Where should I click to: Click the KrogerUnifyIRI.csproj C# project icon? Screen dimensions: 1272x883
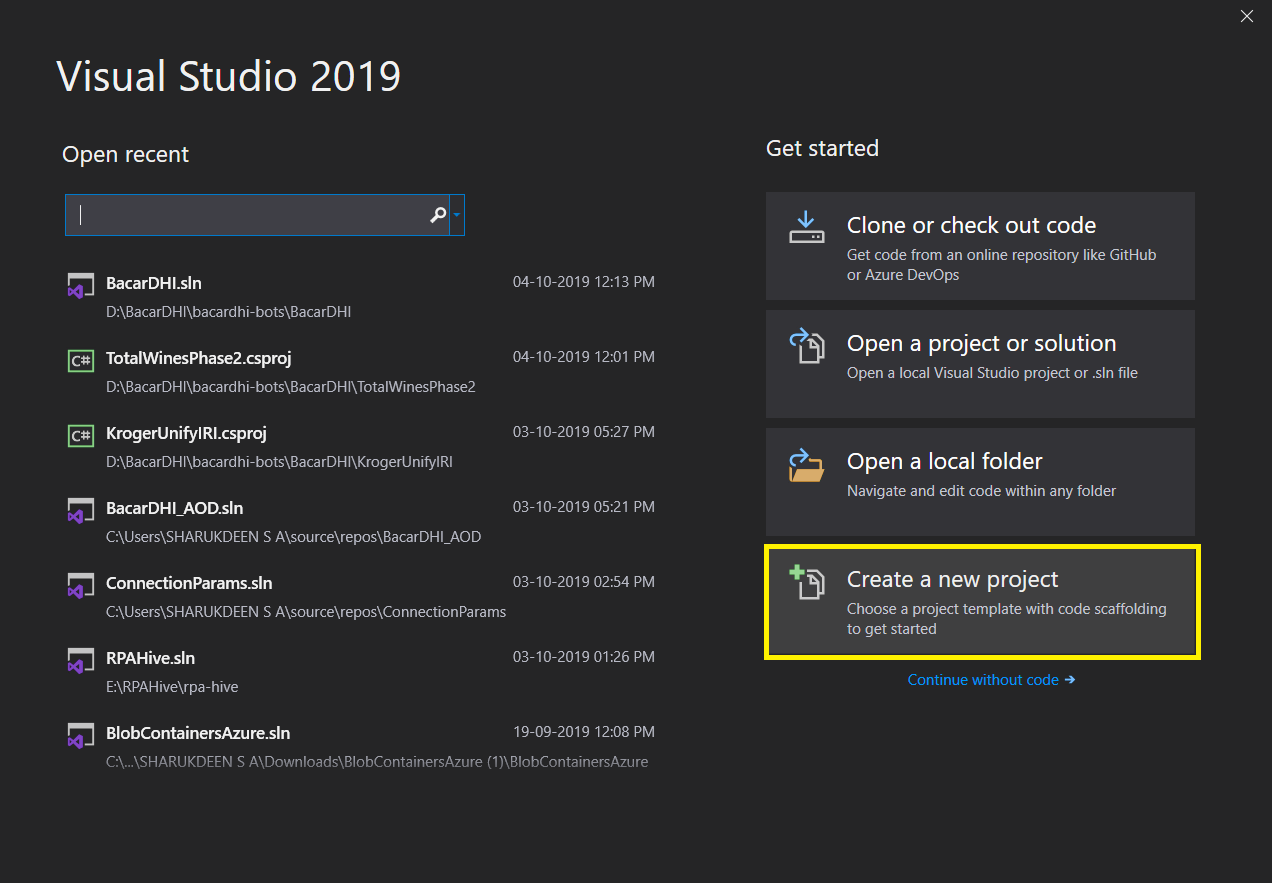point(80,435)
